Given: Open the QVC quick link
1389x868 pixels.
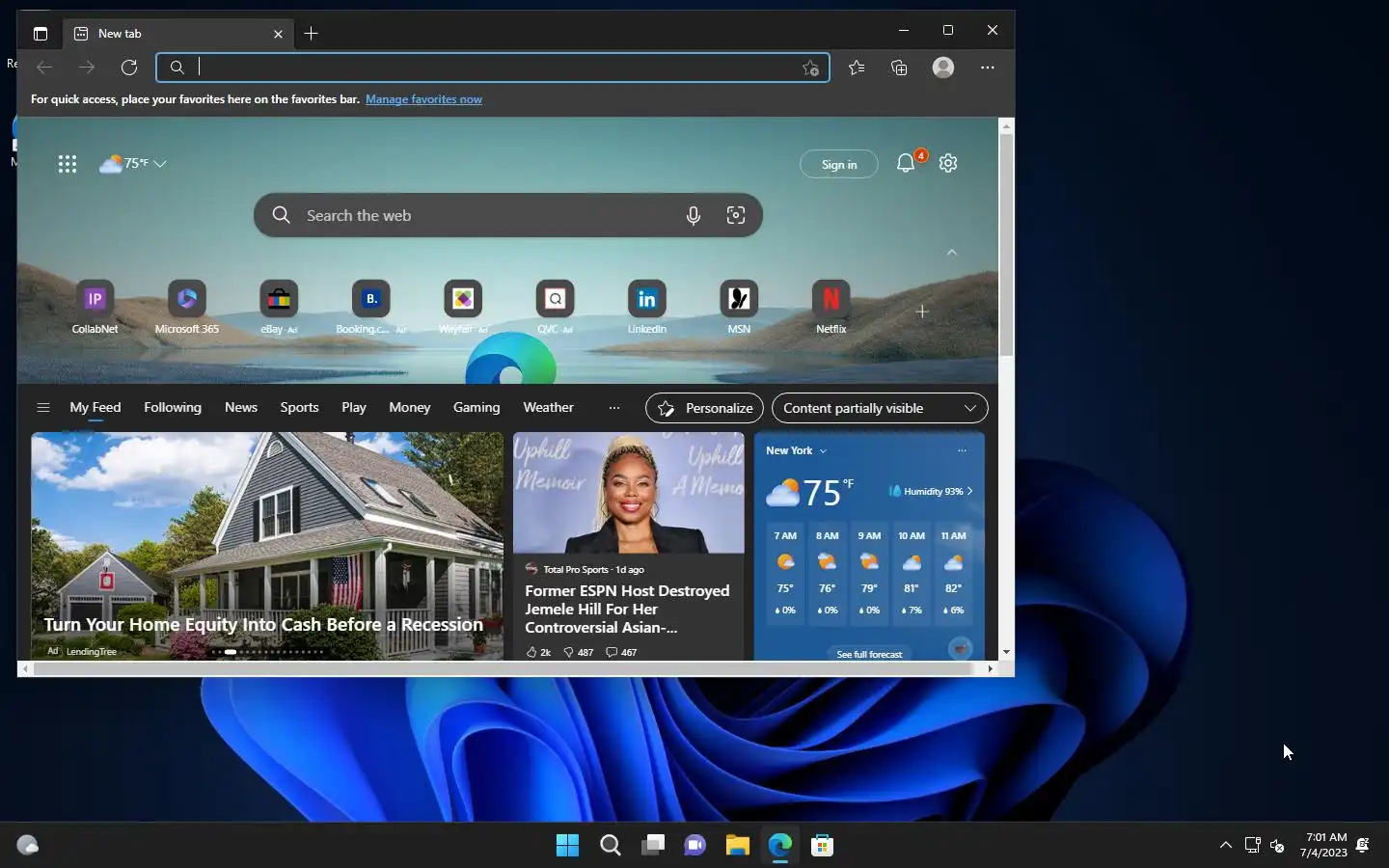Looking at the screenshot, I should coord(556,308).
